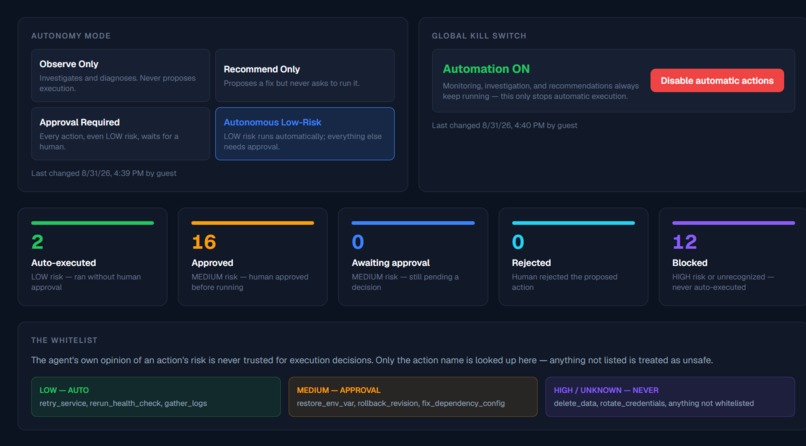Click THE WHITELIST heading
The width and height of the screenshot is (806, 446).
(x=64, y=340)
